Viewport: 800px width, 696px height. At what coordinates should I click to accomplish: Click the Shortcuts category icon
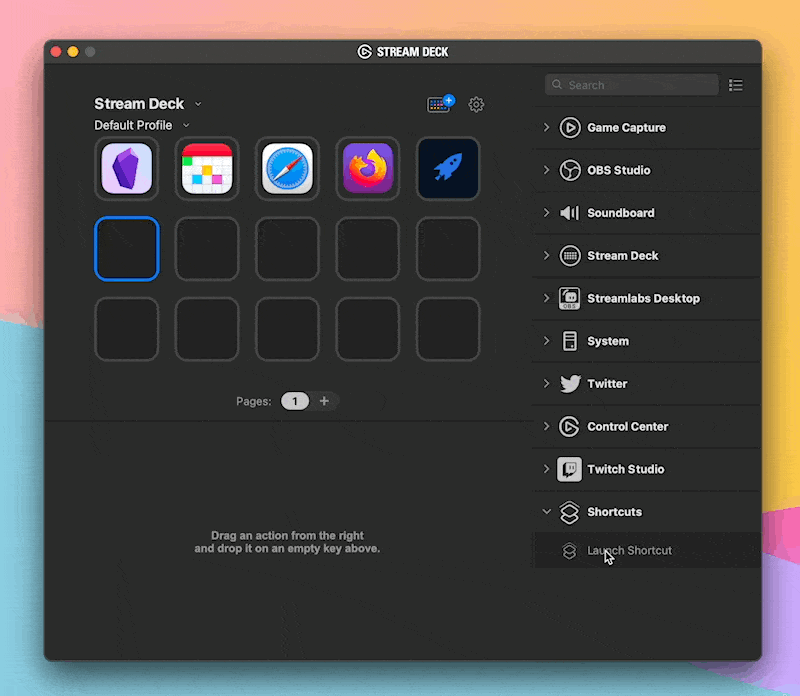click(x=569, y=512)
